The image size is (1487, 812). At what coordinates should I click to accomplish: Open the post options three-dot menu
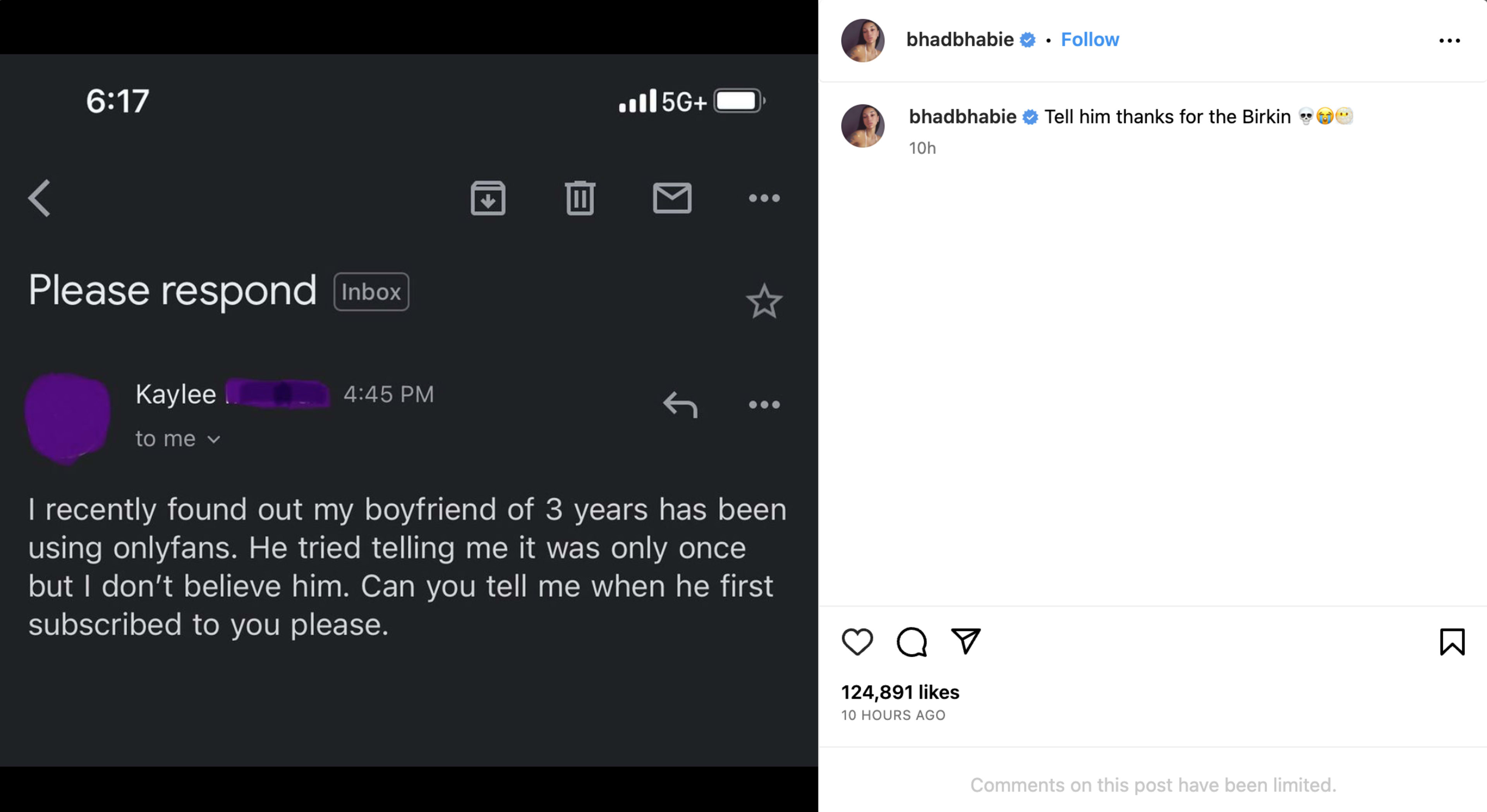point(1449,40)
